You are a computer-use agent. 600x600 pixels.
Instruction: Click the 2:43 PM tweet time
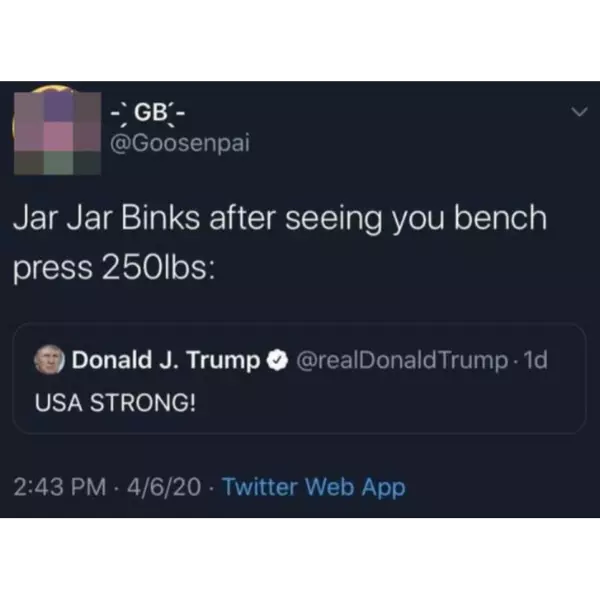(60, 487)
